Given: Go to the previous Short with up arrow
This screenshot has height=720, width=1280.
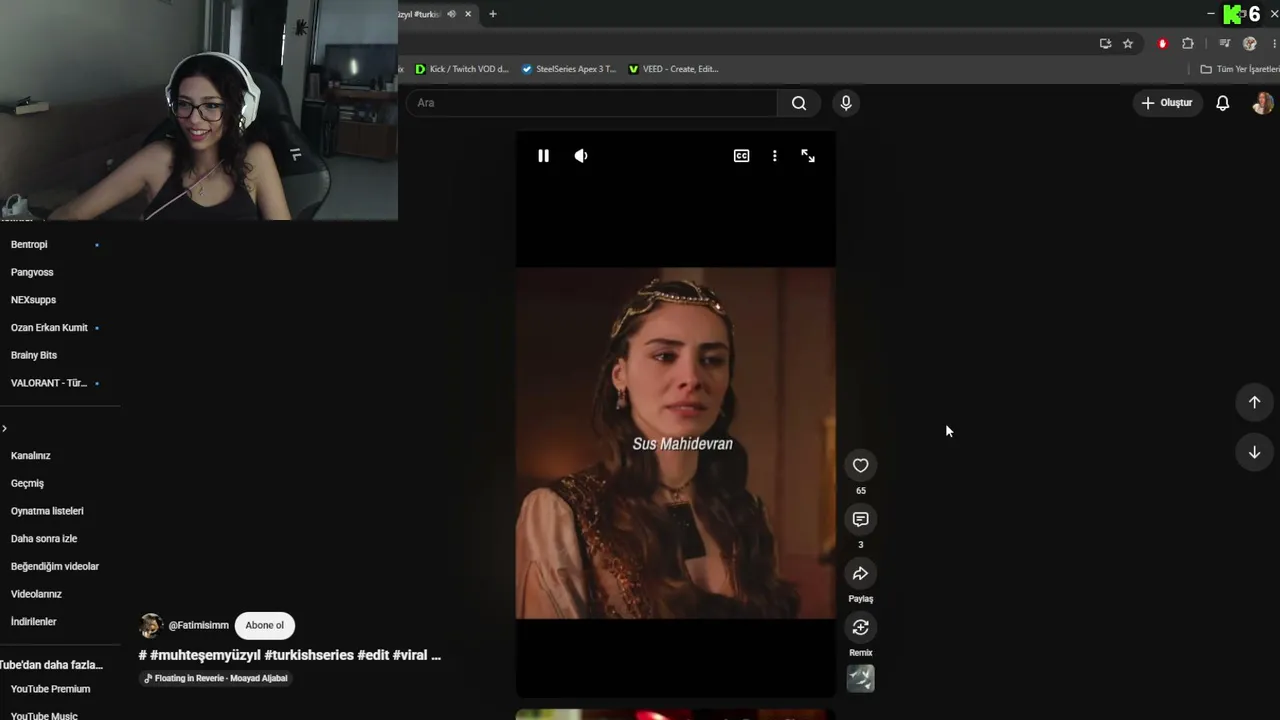Looking at the screenshot, I should [x=1254, y=402].
